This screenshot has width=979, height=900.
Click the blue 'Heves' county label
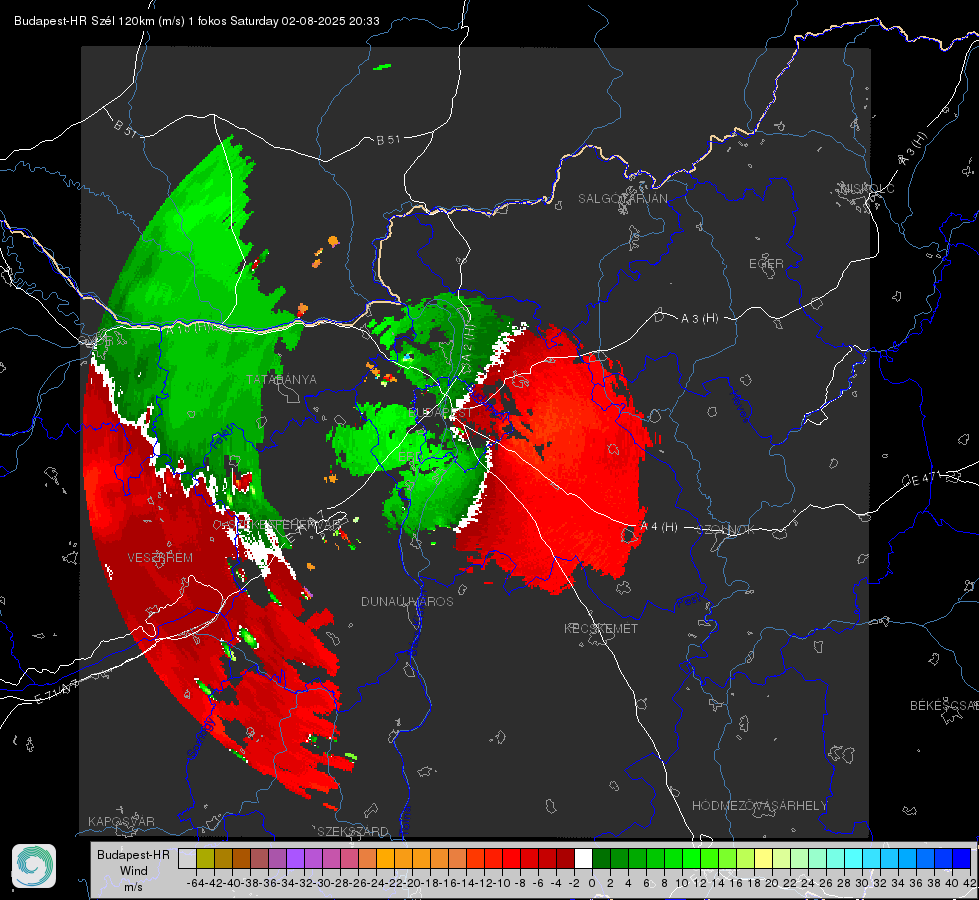[x=740, y=407]
